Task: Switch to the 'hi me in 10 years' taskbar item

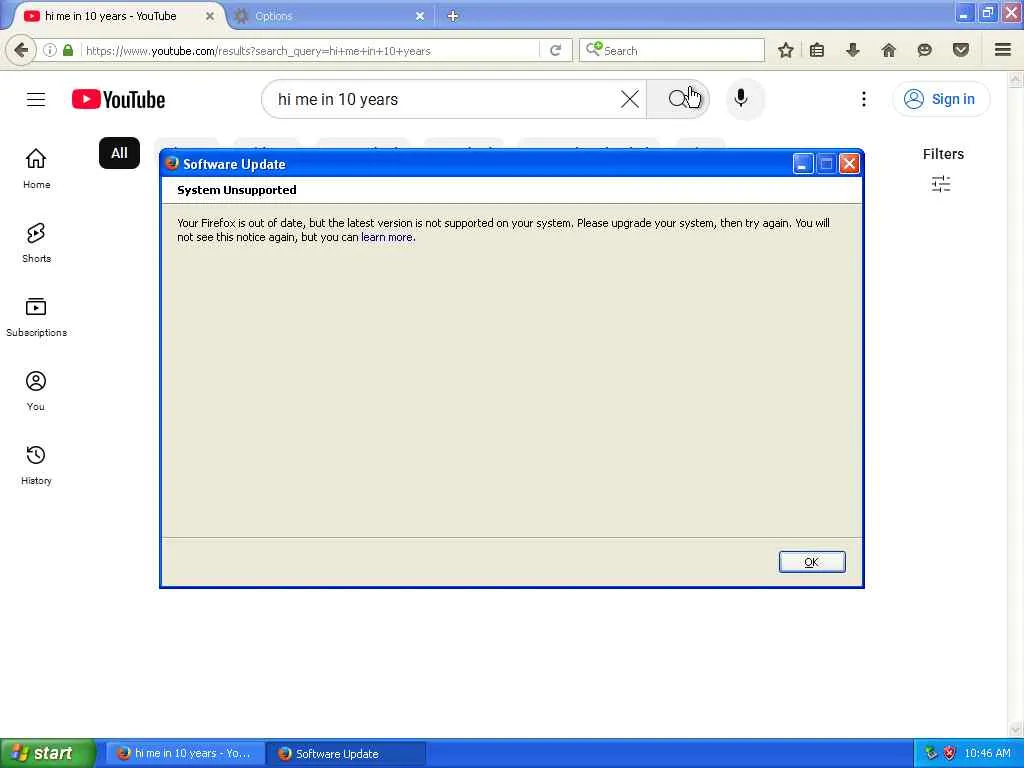Action: [x=185, y=753]
